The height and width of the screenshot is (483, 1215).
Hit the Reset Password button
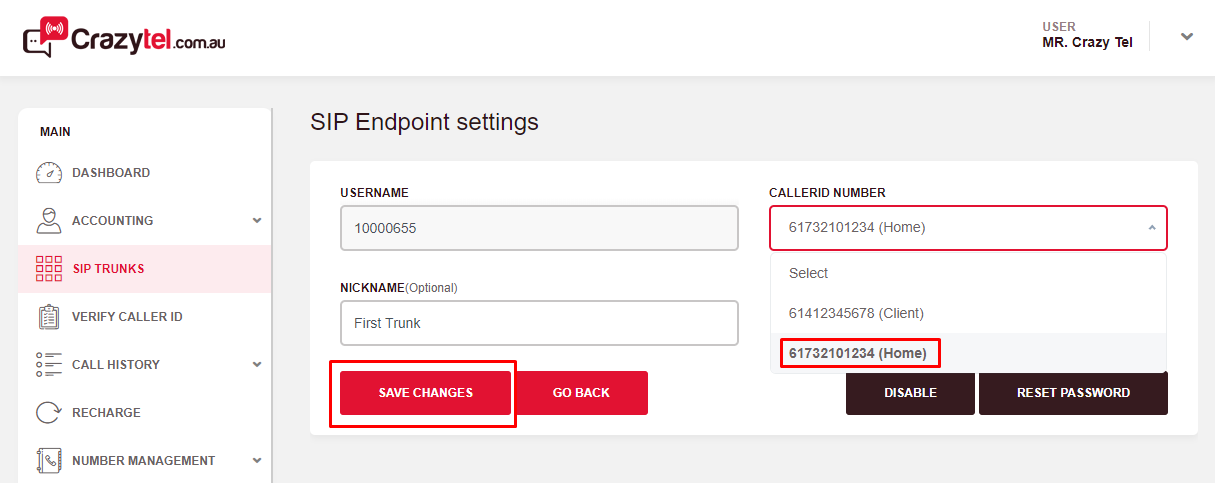(1073, 393)
